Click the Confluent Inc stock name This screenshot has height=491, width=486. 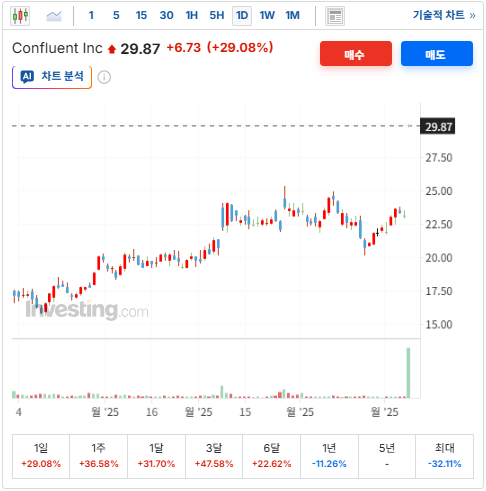(x=57, y=48)
